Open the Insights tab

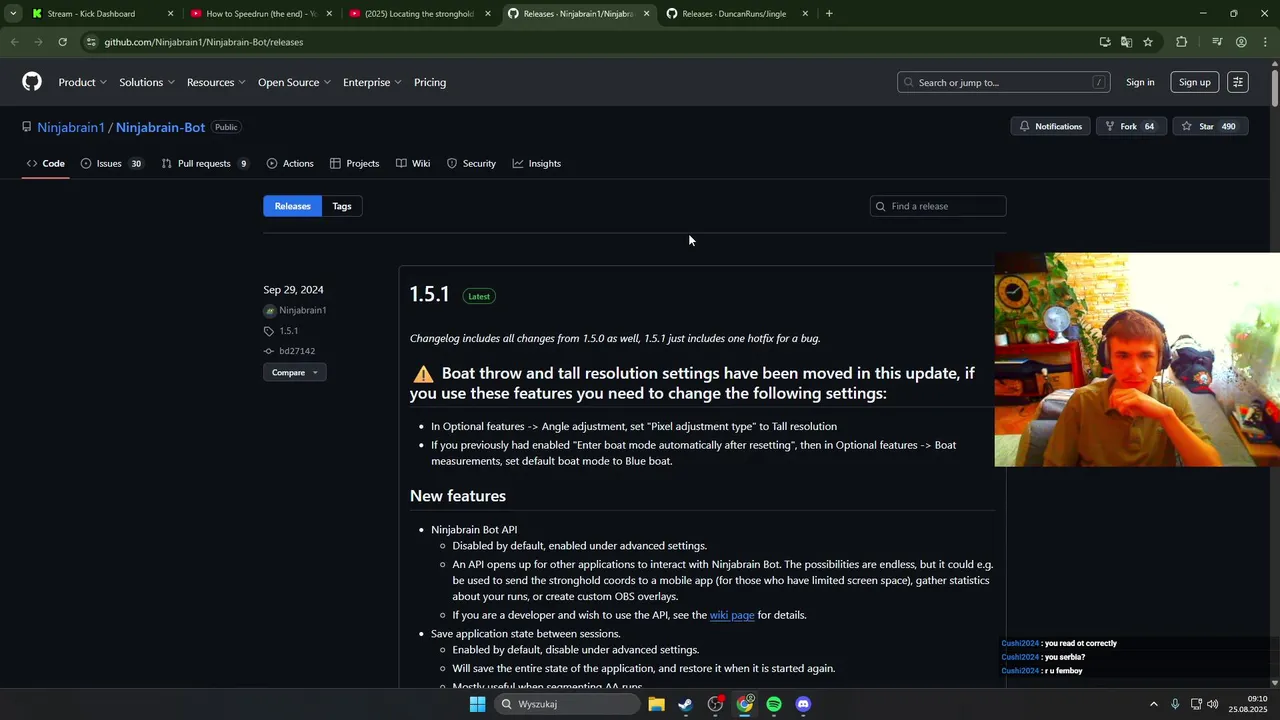[537, 163]
